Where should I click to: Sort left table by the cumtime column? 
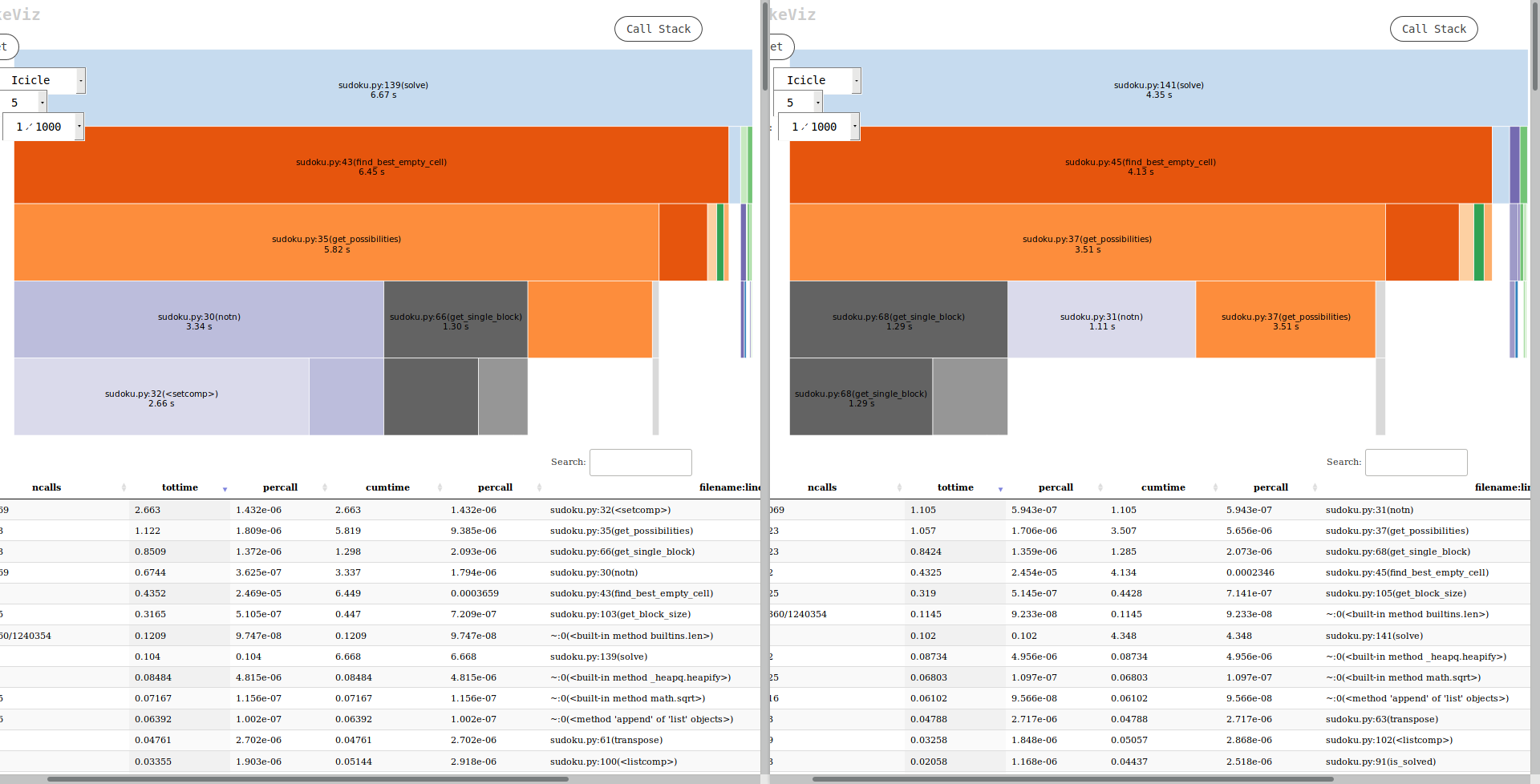[x=387, y=487]
